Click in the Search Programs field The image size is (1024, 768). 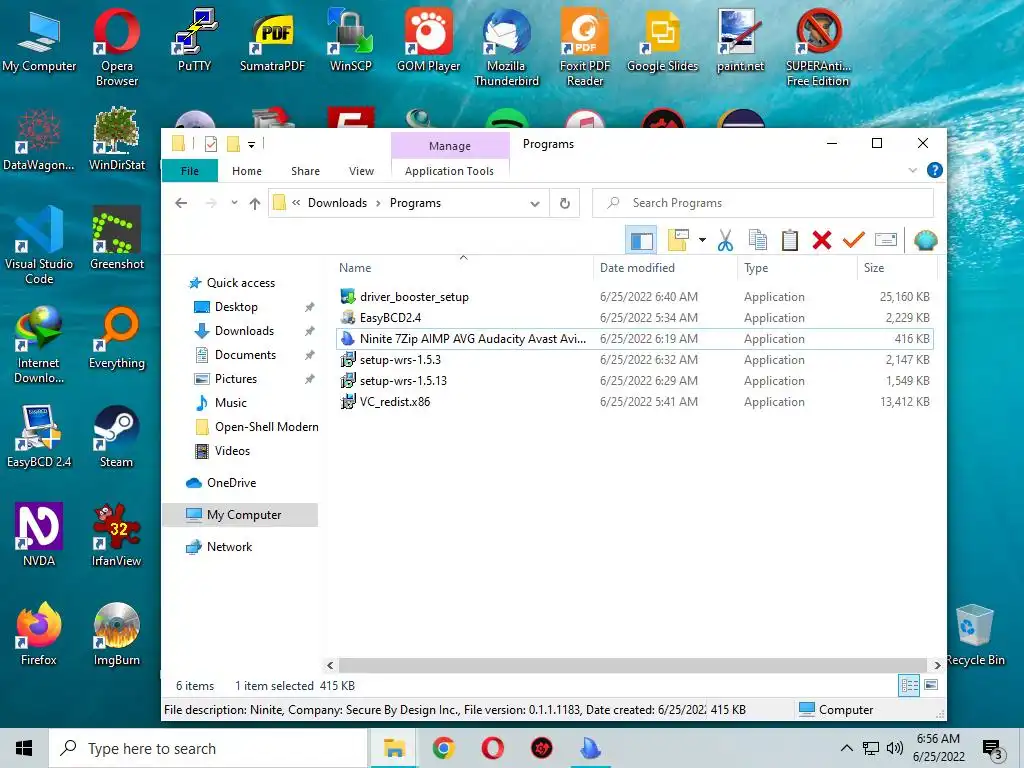pos(763,203)
